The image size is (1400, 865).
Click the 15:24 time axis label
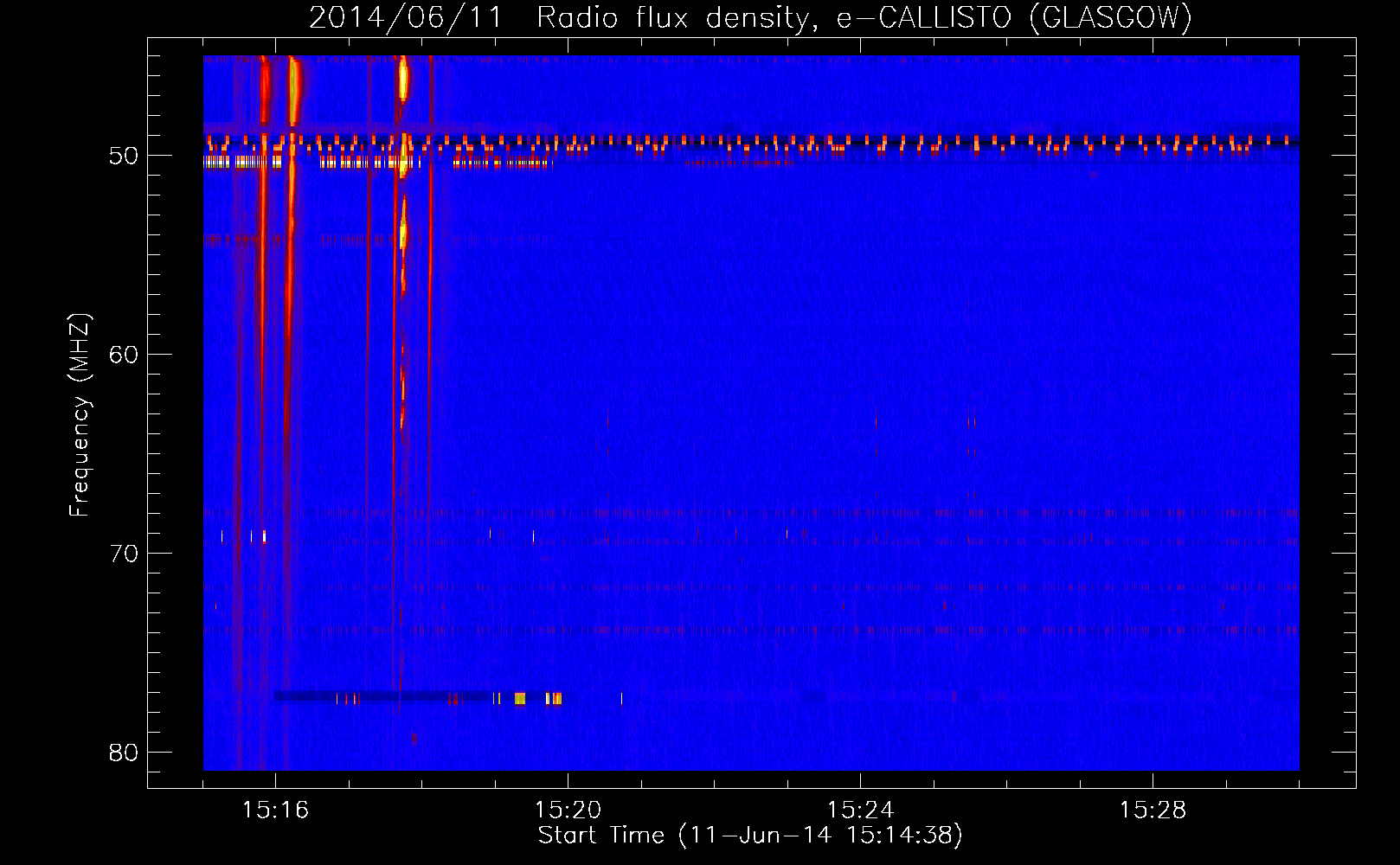(x=860, y=811)
